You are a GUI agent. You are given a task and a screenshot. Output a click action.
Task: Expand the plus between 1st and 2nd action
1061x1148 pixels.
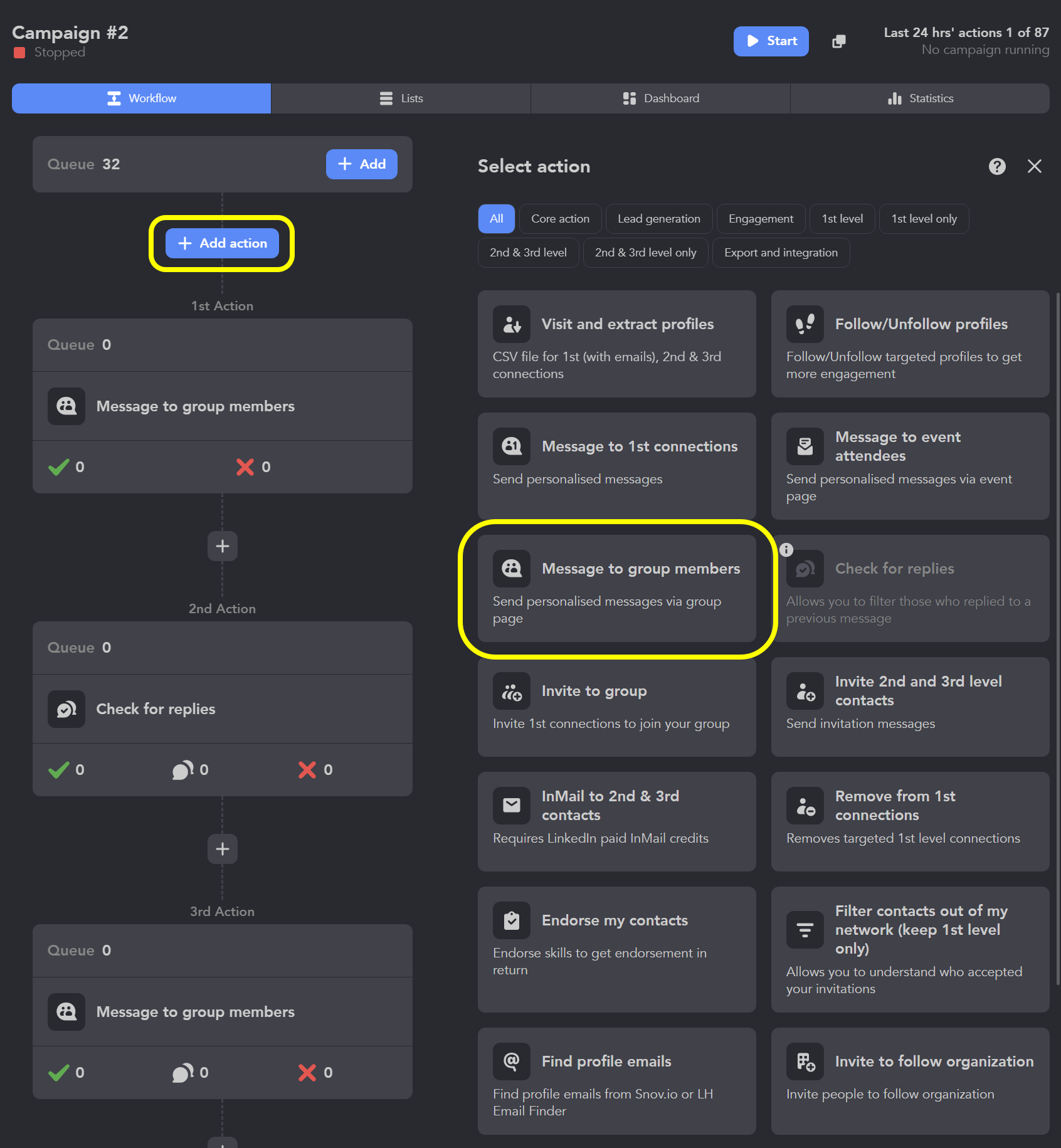point(222,546)
